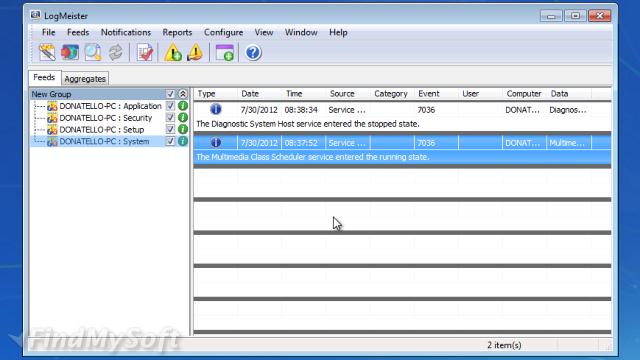Click the info icon of the 08:38:34 event

click(216, 109)
